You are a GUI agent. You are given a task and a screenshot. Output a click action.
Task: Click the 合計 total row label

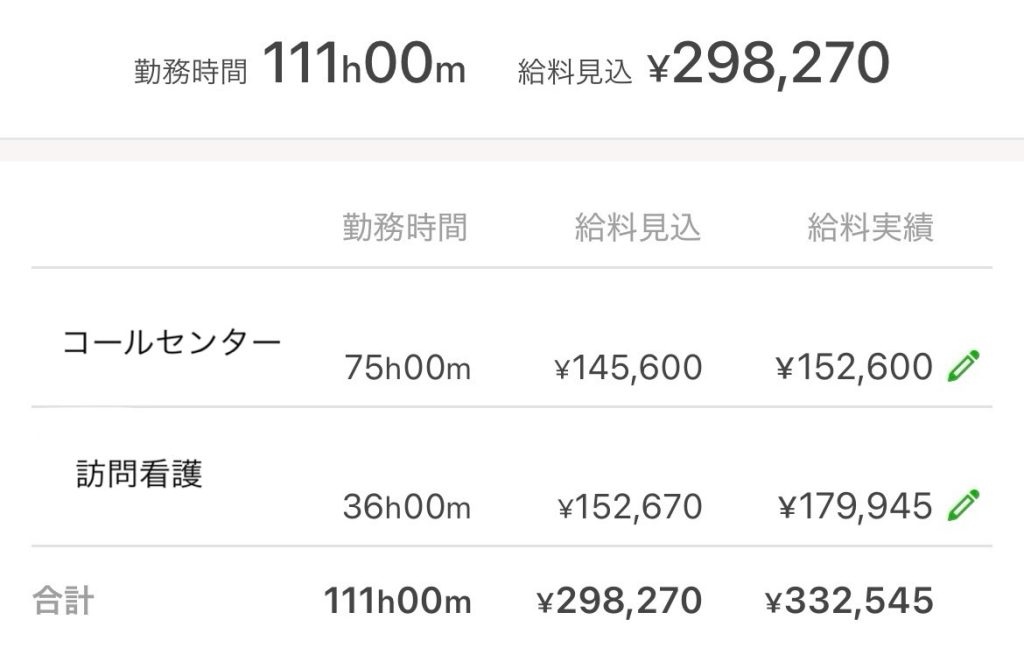click(64, 601)
